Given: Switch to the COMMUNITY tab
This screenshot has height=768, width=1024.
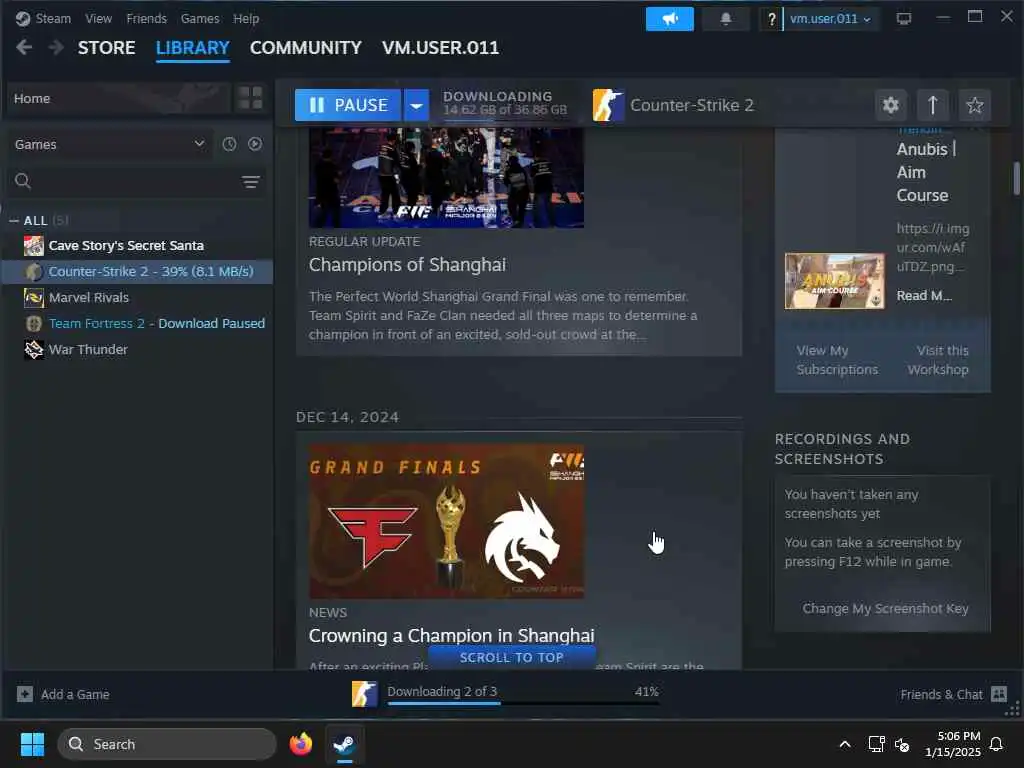Looking at the screenshot, I should (x=306, y=48).
